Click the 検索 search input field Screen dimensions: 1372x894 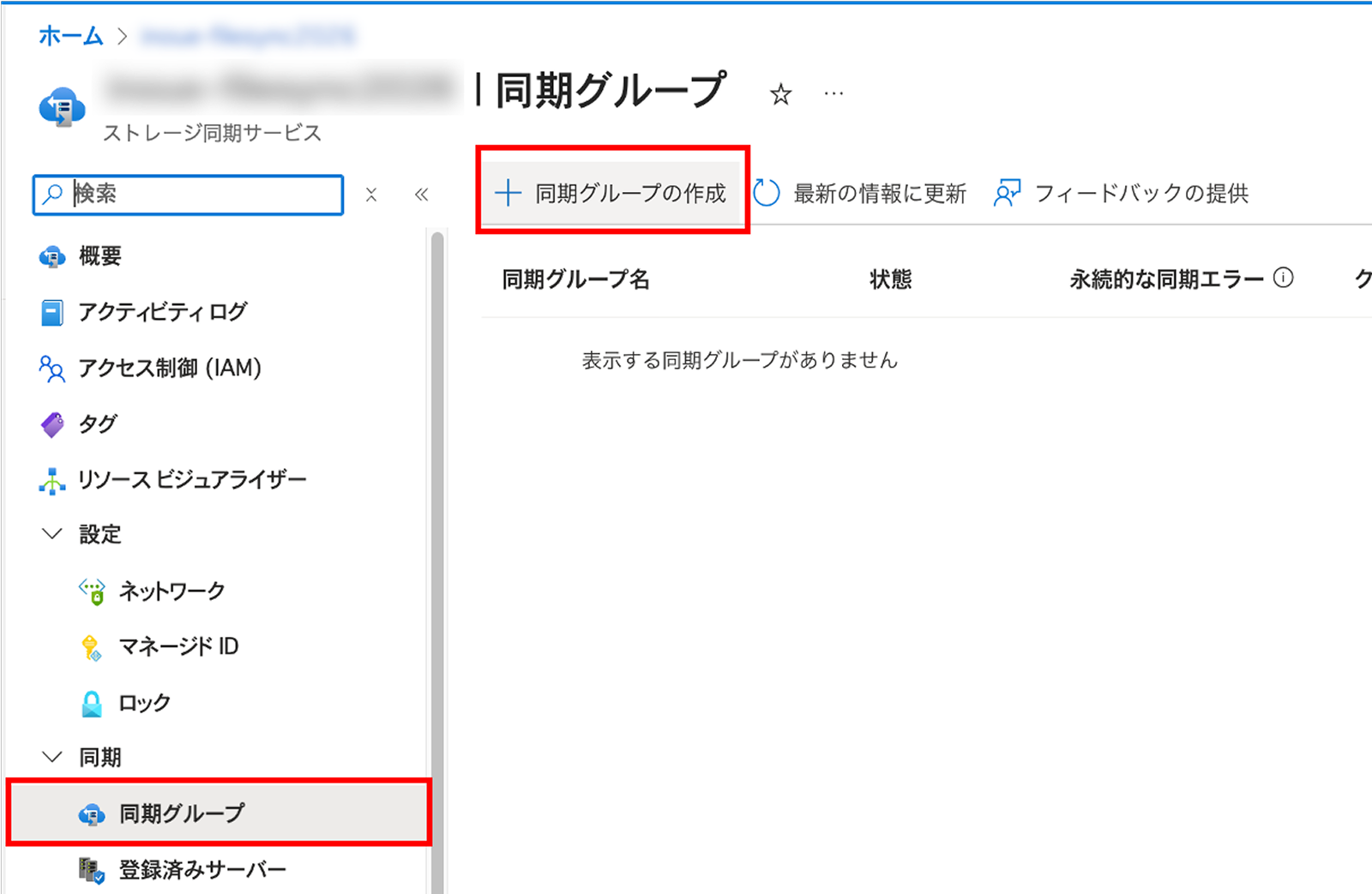(x=188, y=195)
